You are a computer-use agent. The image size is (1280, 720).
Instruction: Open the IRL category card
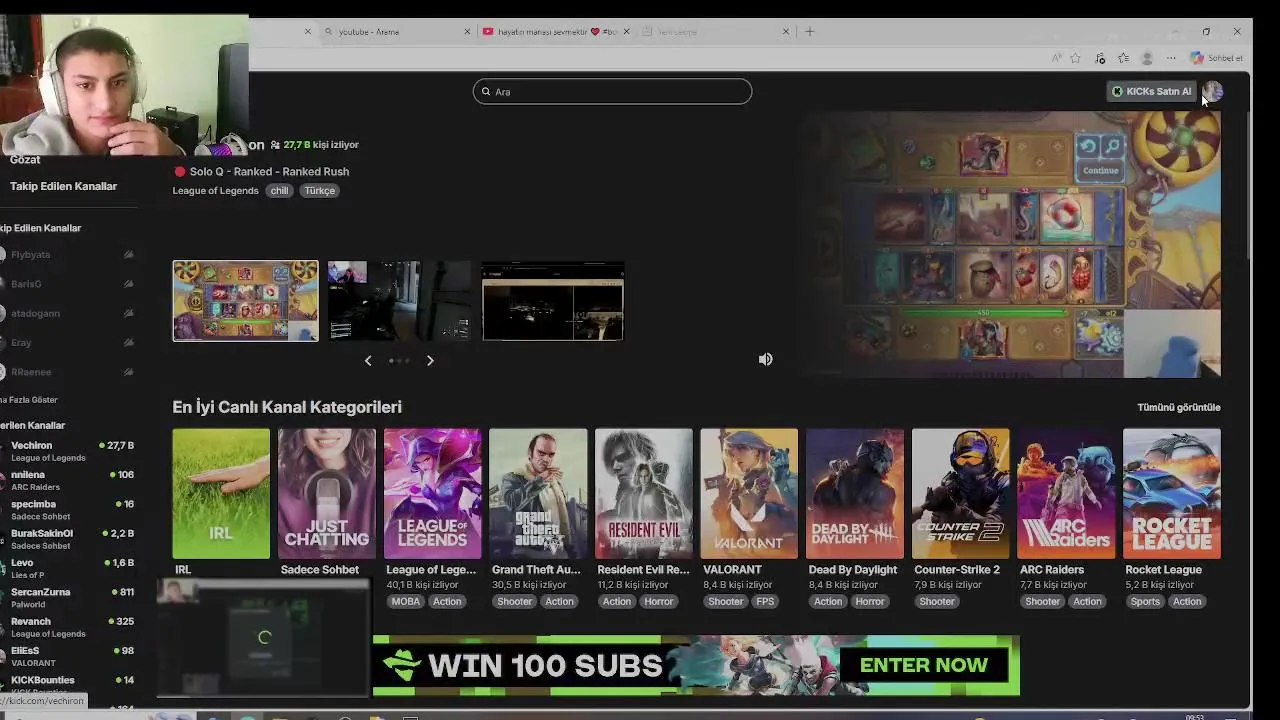[221, 493]
